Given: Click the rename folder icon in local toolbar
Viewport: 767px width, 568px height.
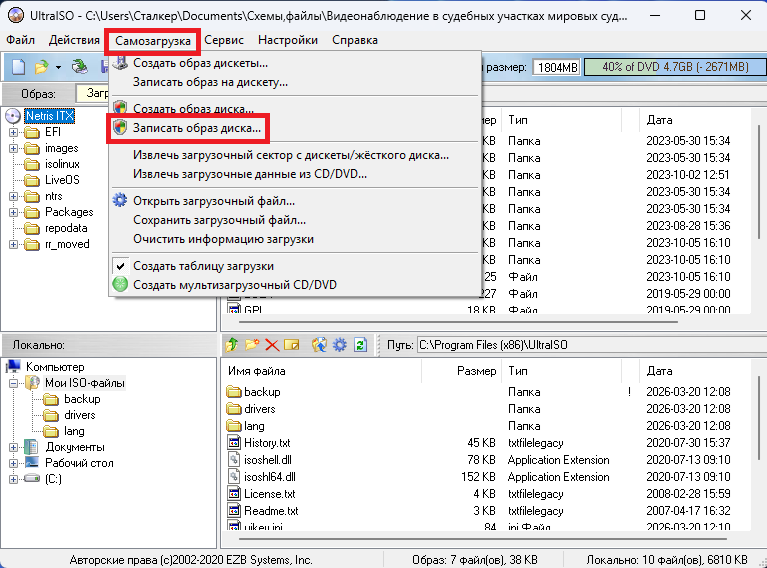Looking at the screenshot, I should (292, 345).
